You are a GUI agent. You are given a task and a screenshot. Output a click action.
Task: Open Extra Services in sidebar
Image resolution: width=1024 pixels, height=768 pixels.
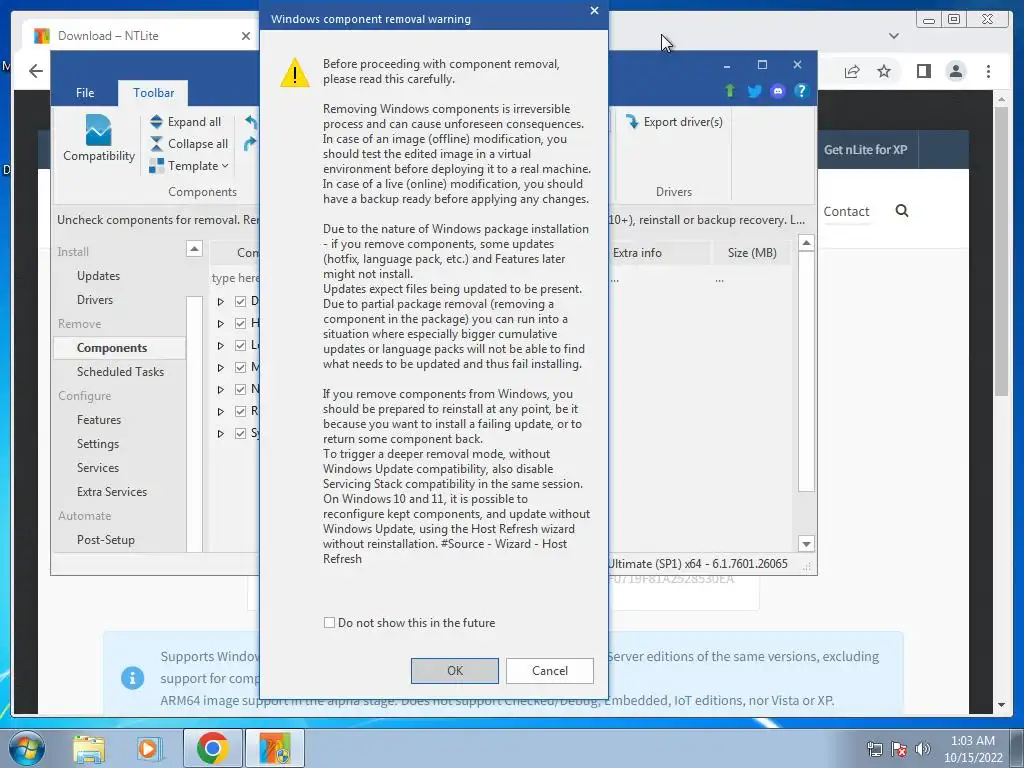112,492
